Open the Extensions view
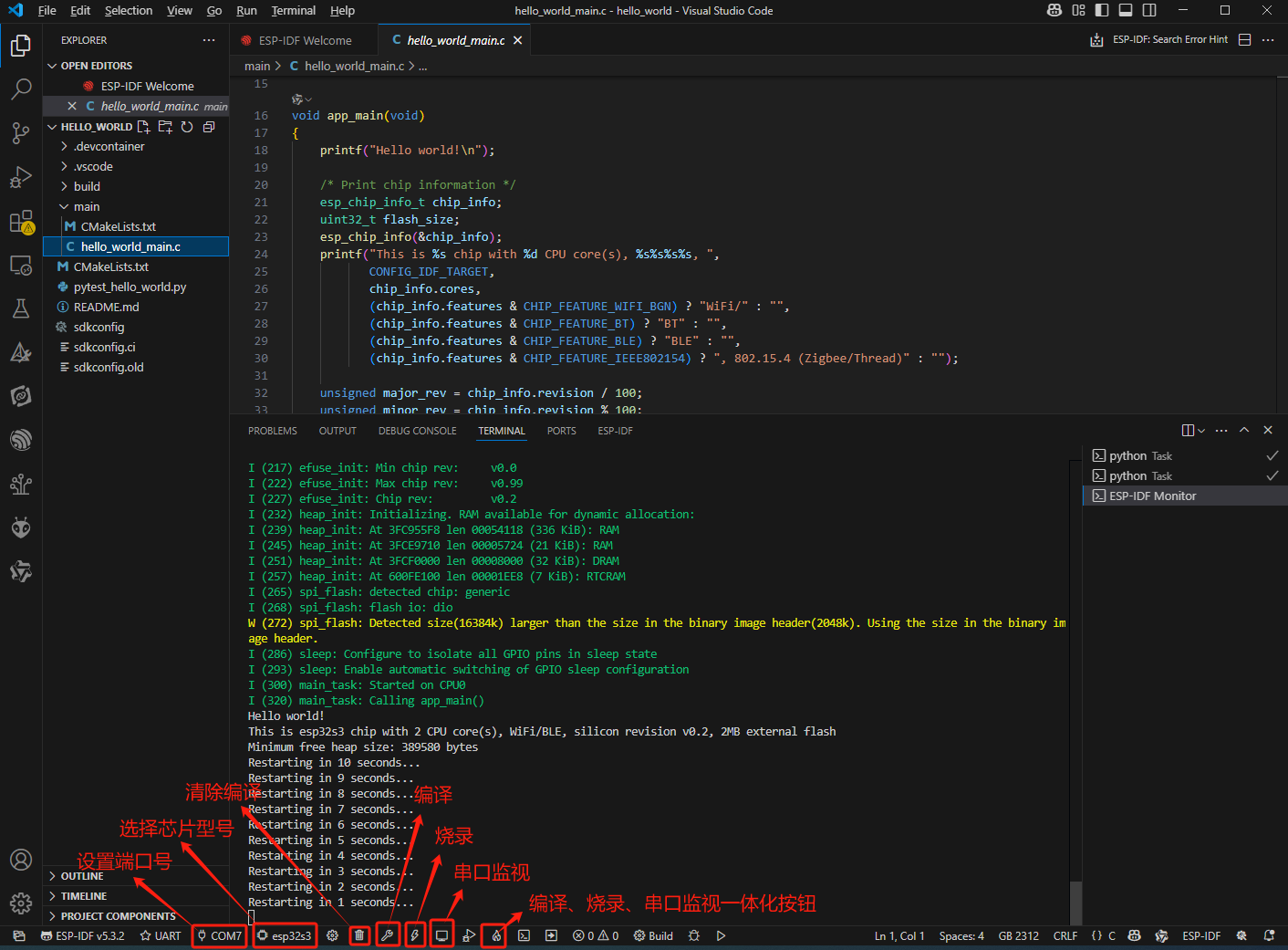The height and width of the screenshot is (950, 1288). [x=21, y=222]
